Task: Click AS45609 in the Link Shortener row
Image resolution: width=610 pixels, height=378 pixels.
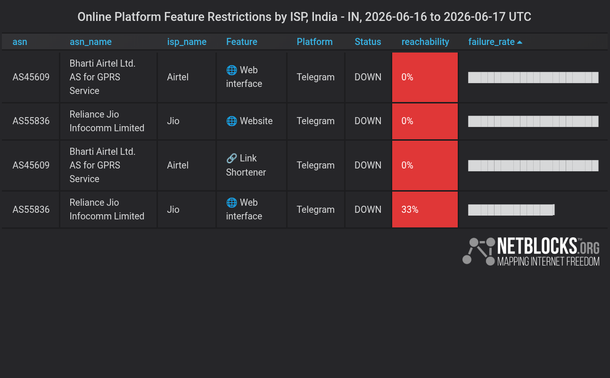Action: tap(31, 166)
